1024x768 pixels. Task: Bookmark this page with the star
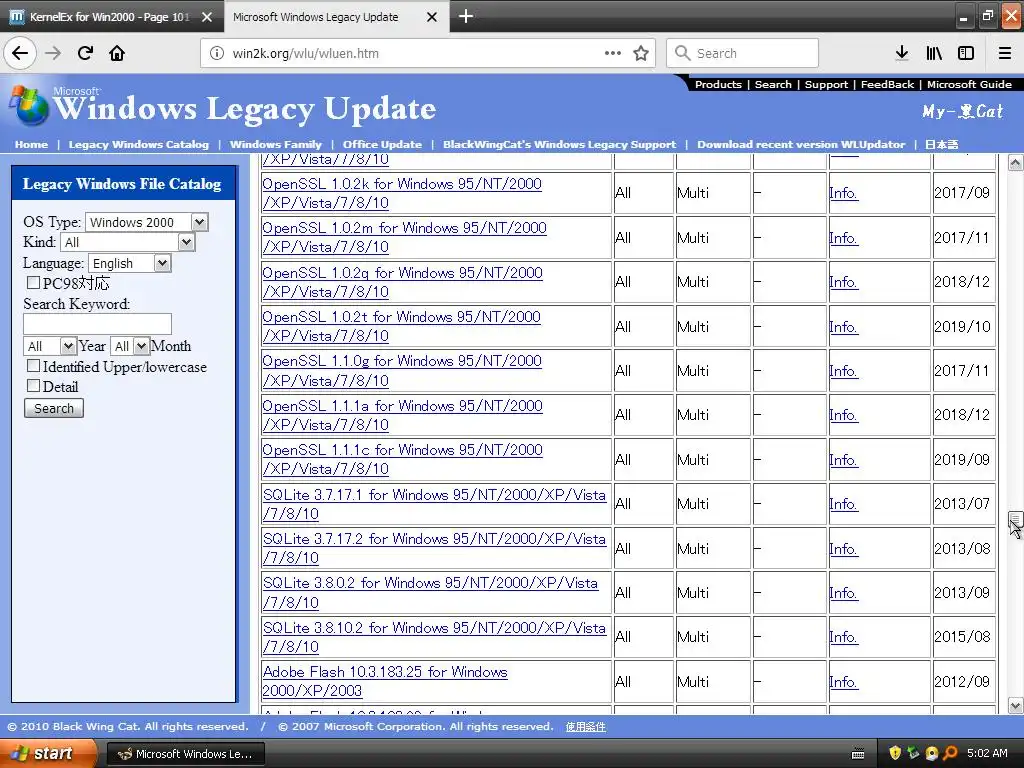click(641, 53)
